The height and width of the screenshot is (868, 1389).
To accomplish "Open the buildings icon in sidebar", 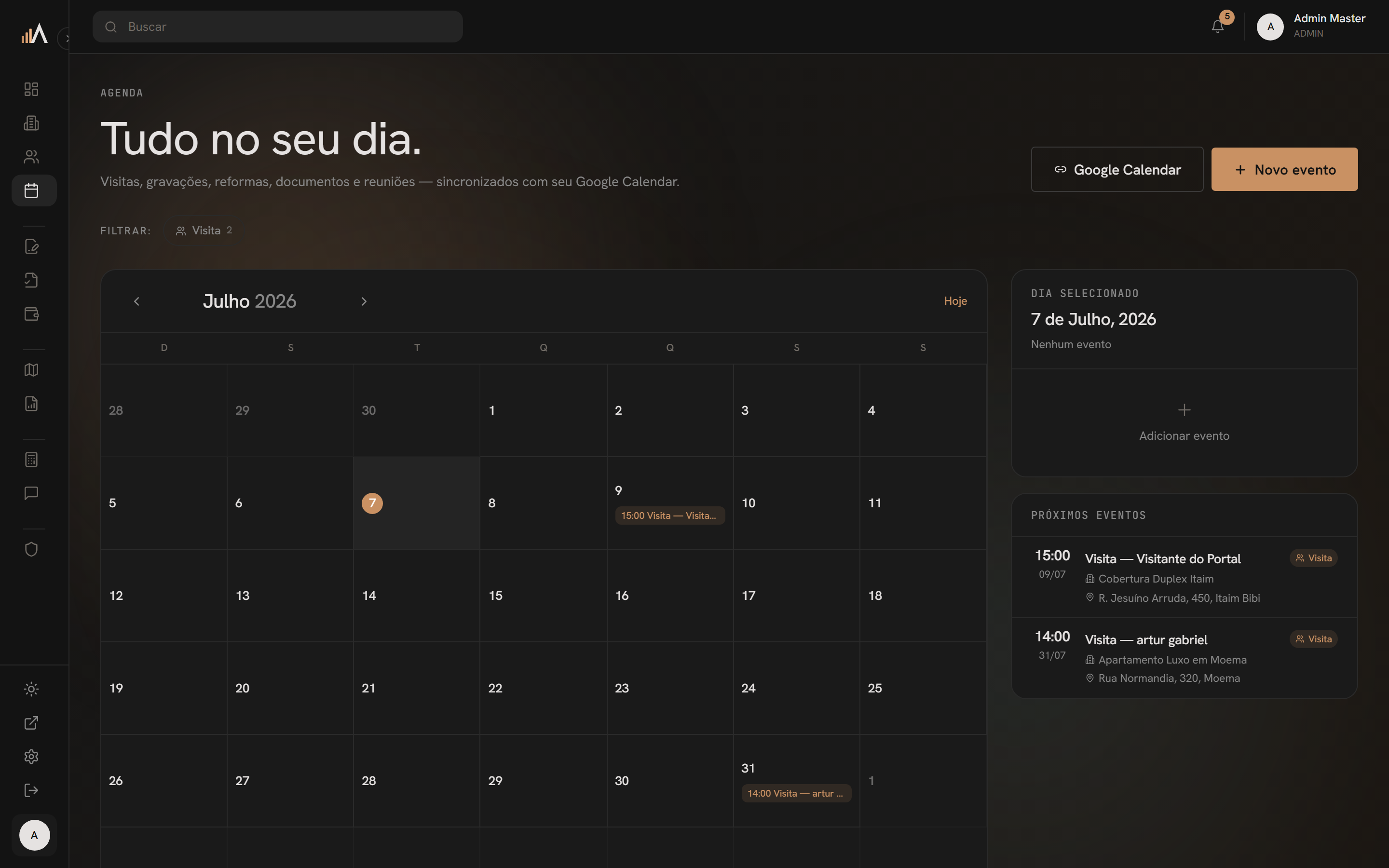I will pyautogui.click(x=31, y=123).
